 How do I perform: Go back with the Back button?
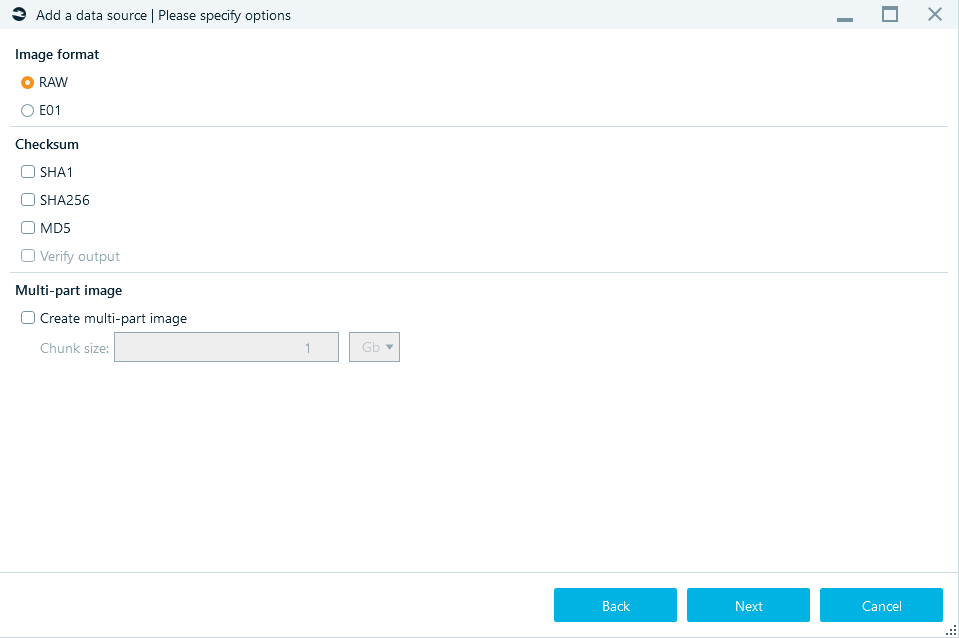tap(615, 606)
